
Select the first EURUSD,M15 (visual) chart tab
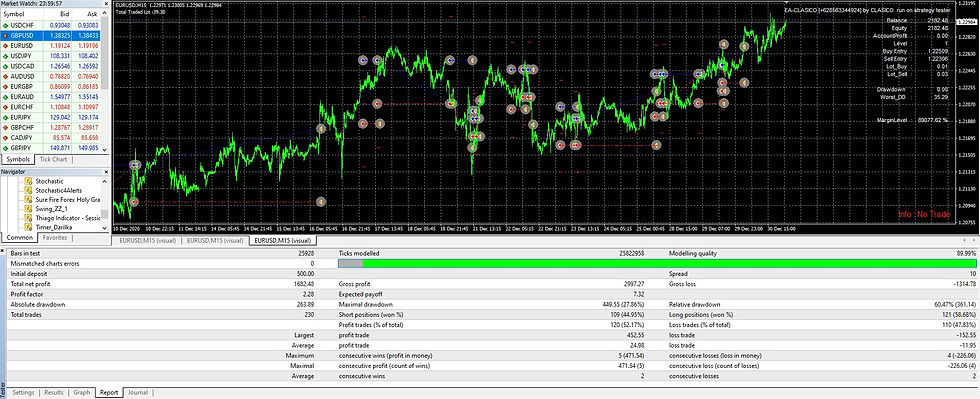(146, 240)
